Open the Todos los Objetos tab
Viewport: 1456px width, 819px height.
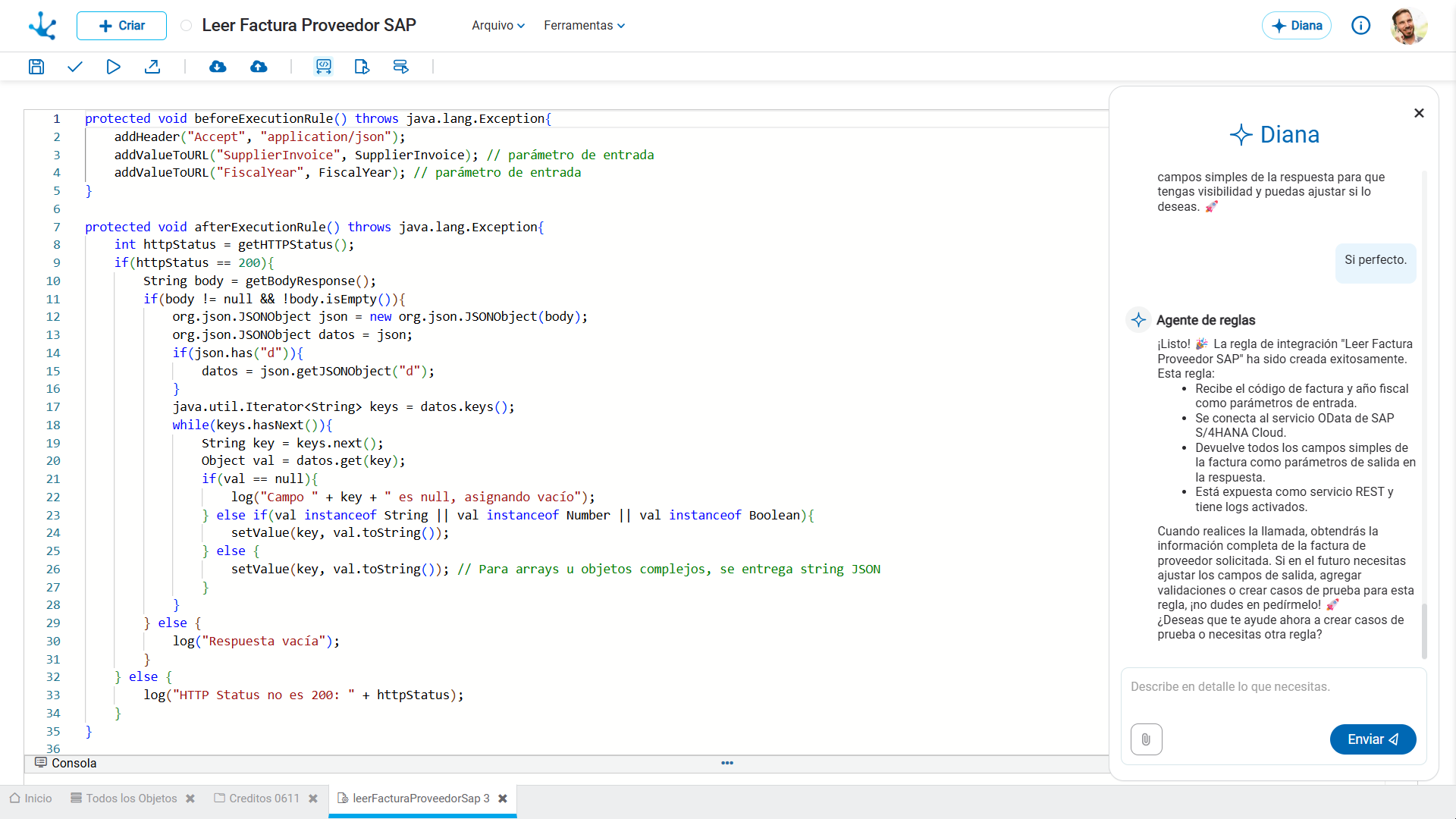coord(130,799)
